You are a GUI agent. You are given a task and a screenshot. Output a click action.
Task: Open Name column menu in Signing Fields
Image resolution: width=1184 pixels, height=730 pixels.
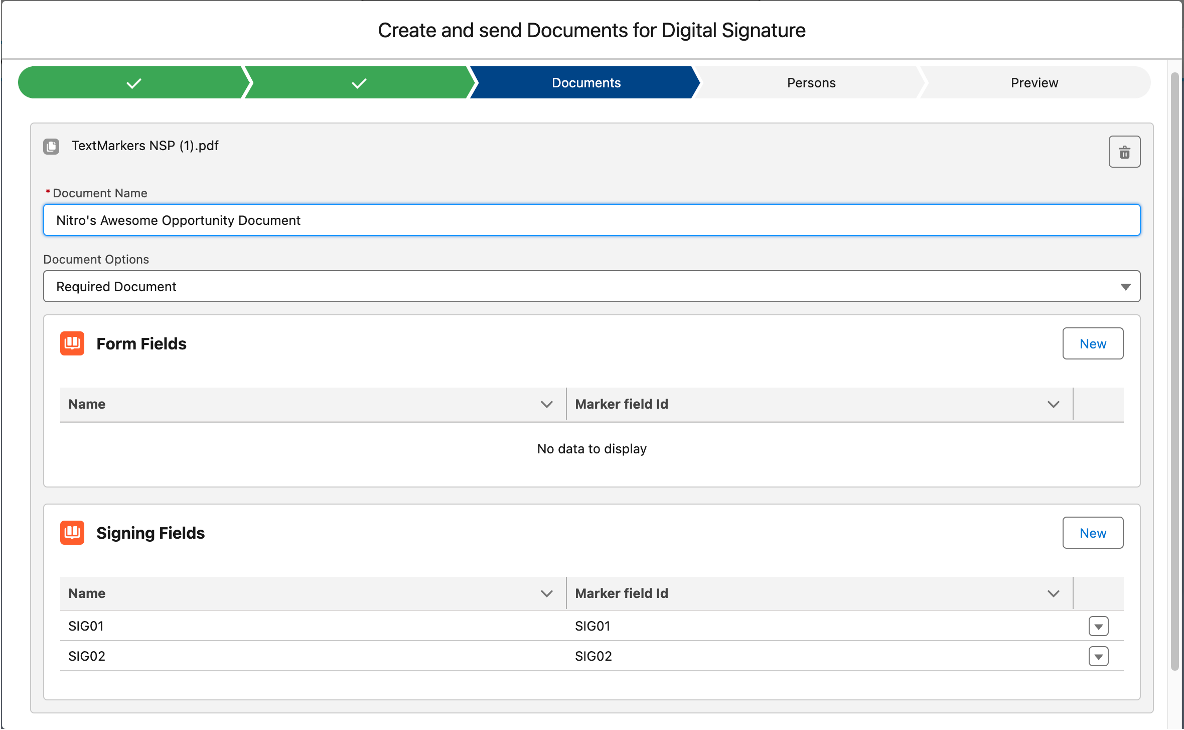point(546,594)
